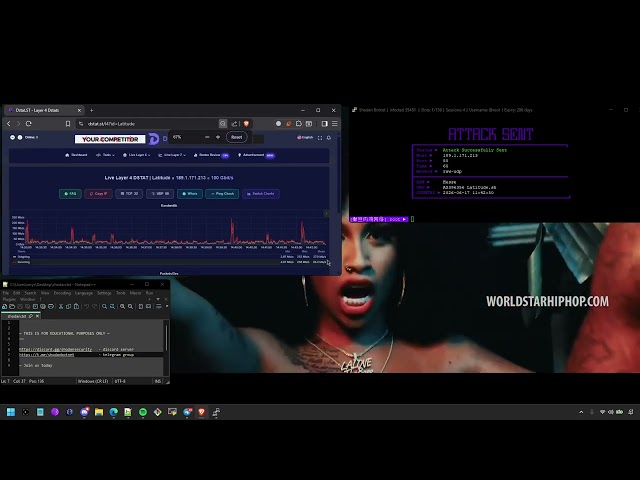Screen dimensions: 640x480
Task: Expand the Tools dropdown in dstat navigation
Action: click(x=105, y=155)
